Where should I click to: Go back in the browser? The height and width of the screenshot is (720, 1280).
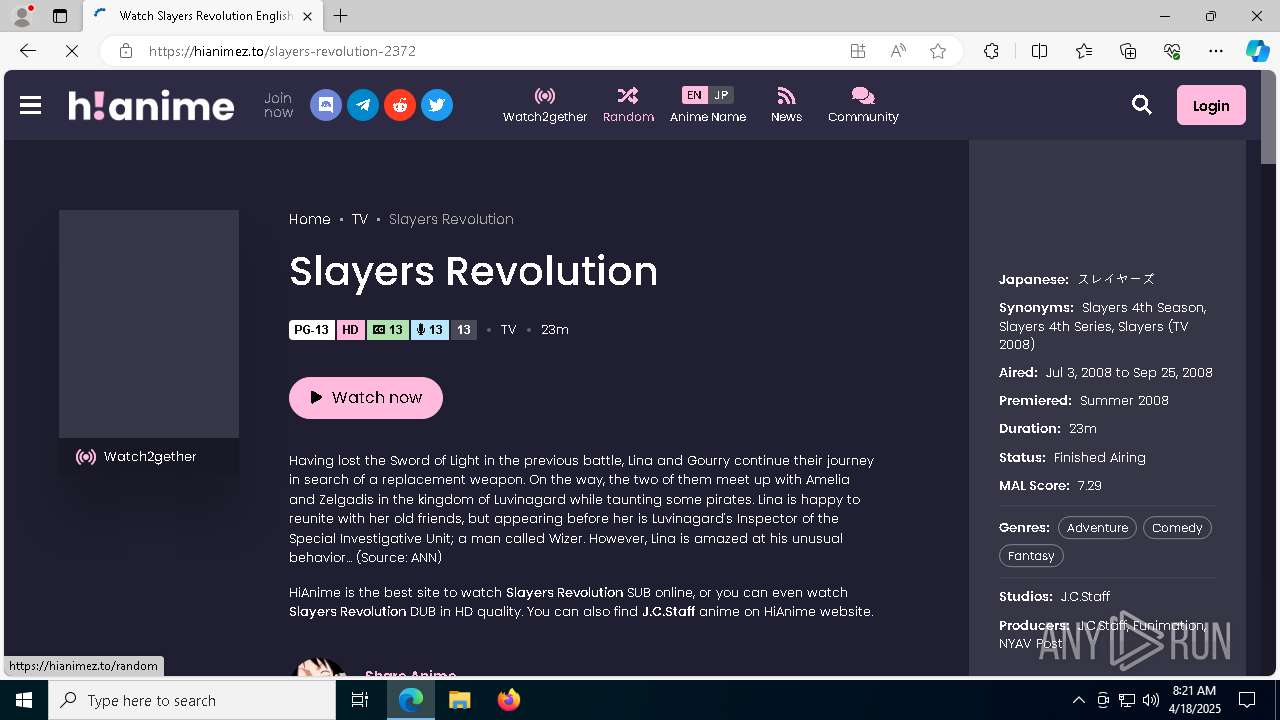[28, 51]
